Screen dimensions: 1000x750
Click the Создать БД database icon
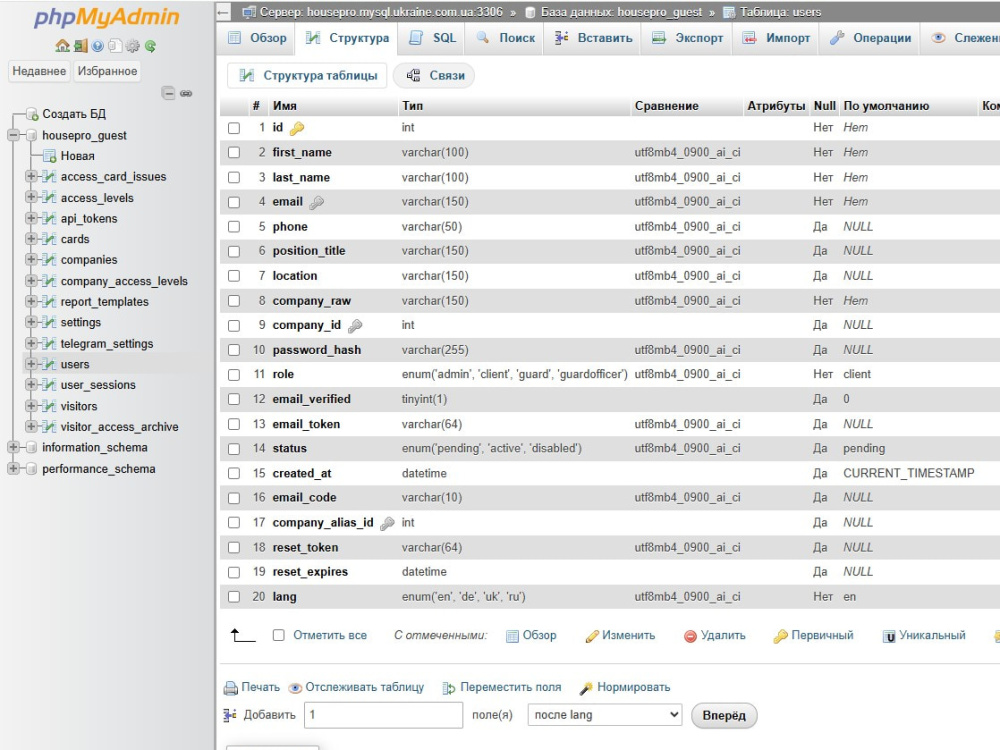click(31, 114)
